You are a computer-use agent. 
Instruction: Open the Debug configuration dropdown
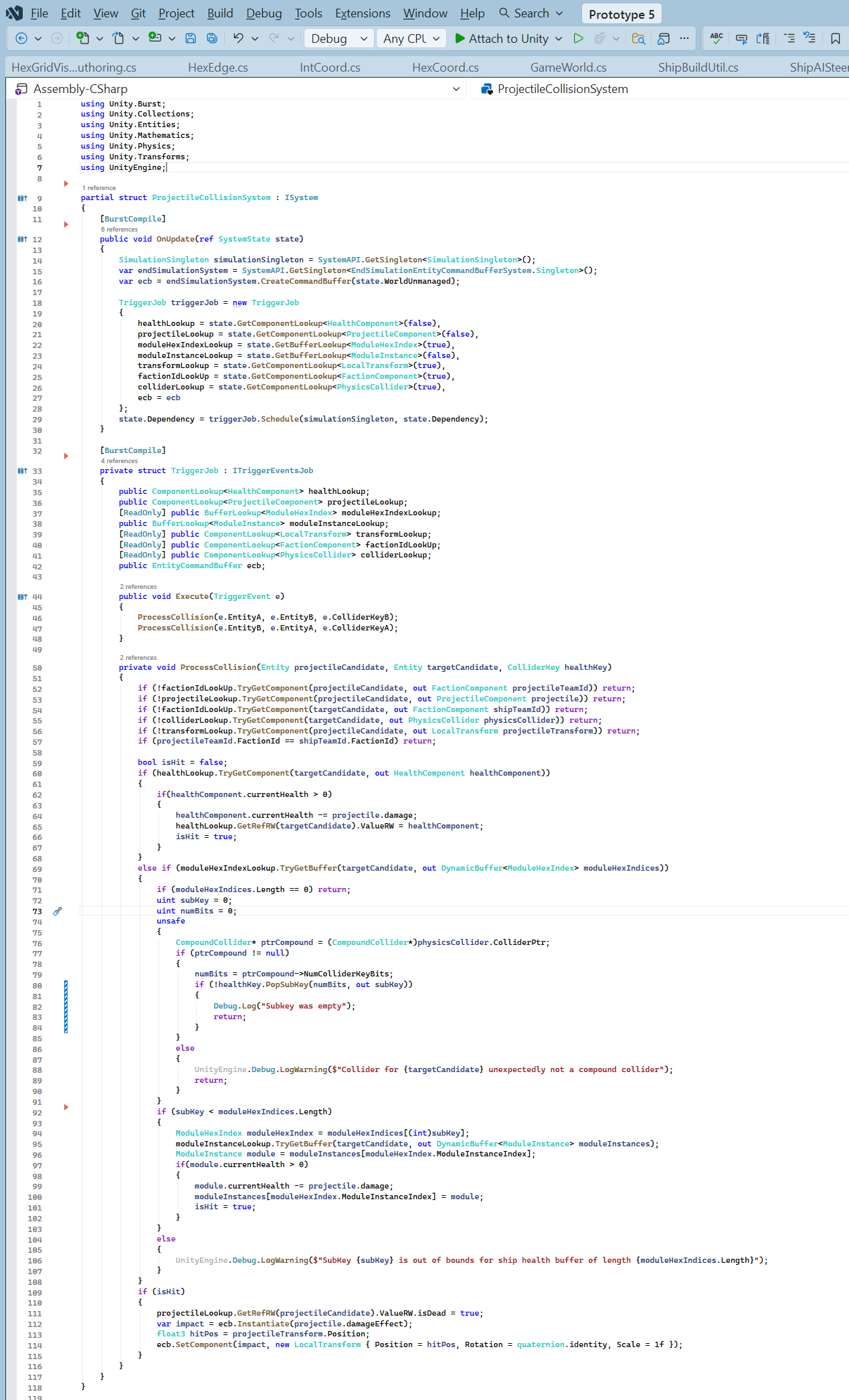tap(339, 38)
